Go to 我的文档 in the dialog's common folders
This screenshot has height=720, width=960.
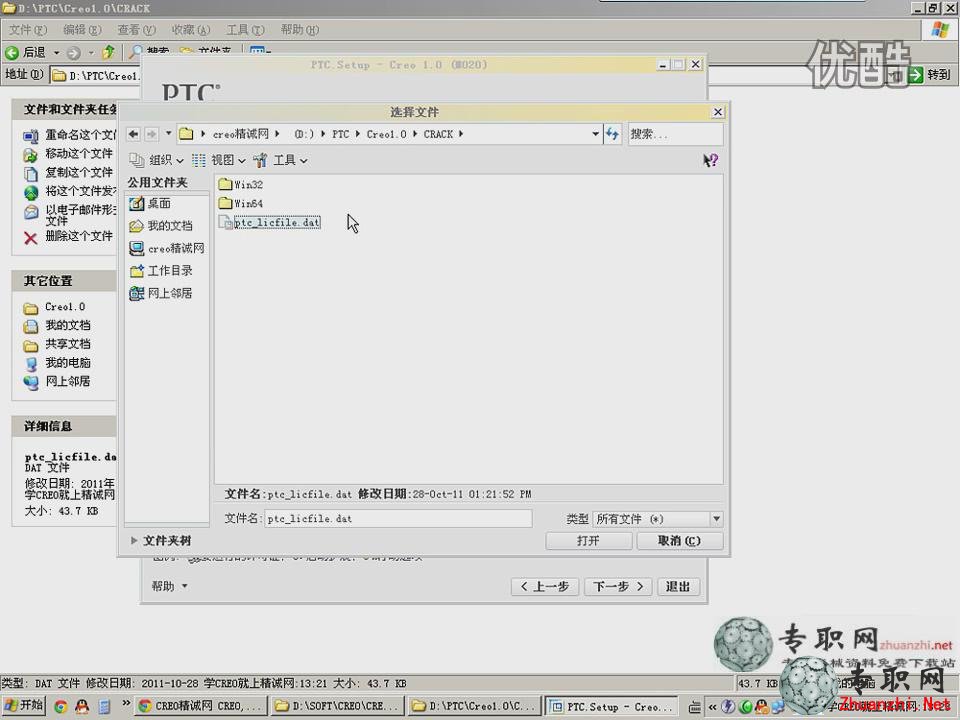161,226
